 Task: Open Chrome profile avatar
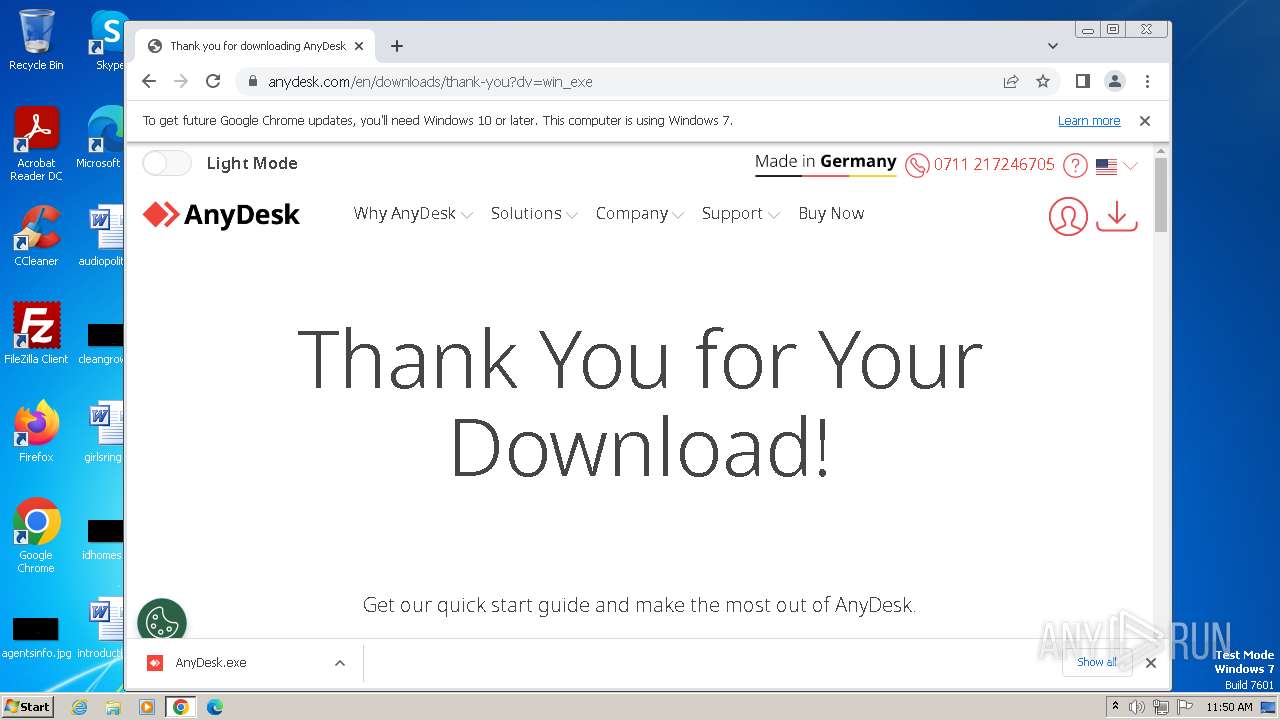click(x=1114, y=82)
